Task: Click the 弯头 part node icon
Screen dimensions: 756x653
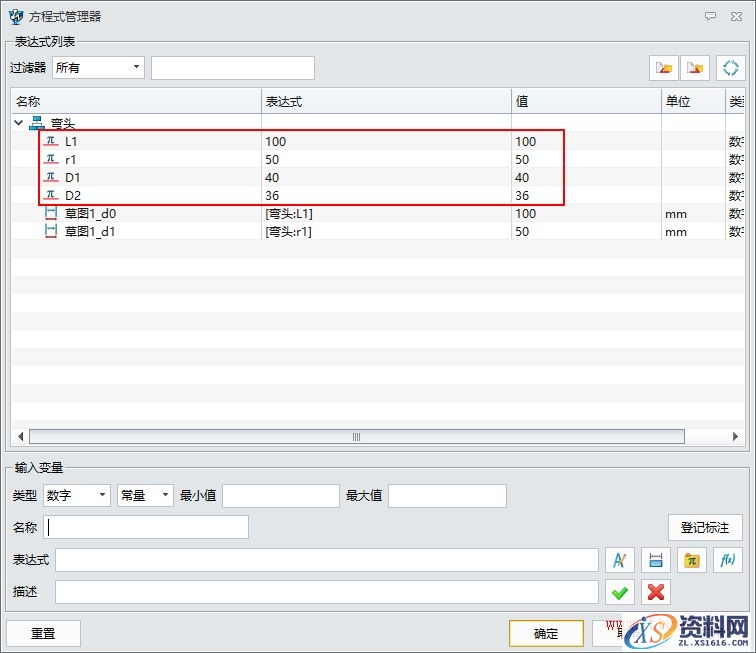Action: (x=37, y=123)
